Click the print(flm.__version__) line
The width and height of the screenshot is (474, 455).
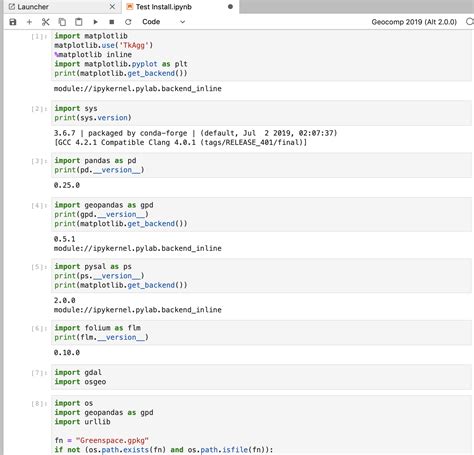click(101, 337)
